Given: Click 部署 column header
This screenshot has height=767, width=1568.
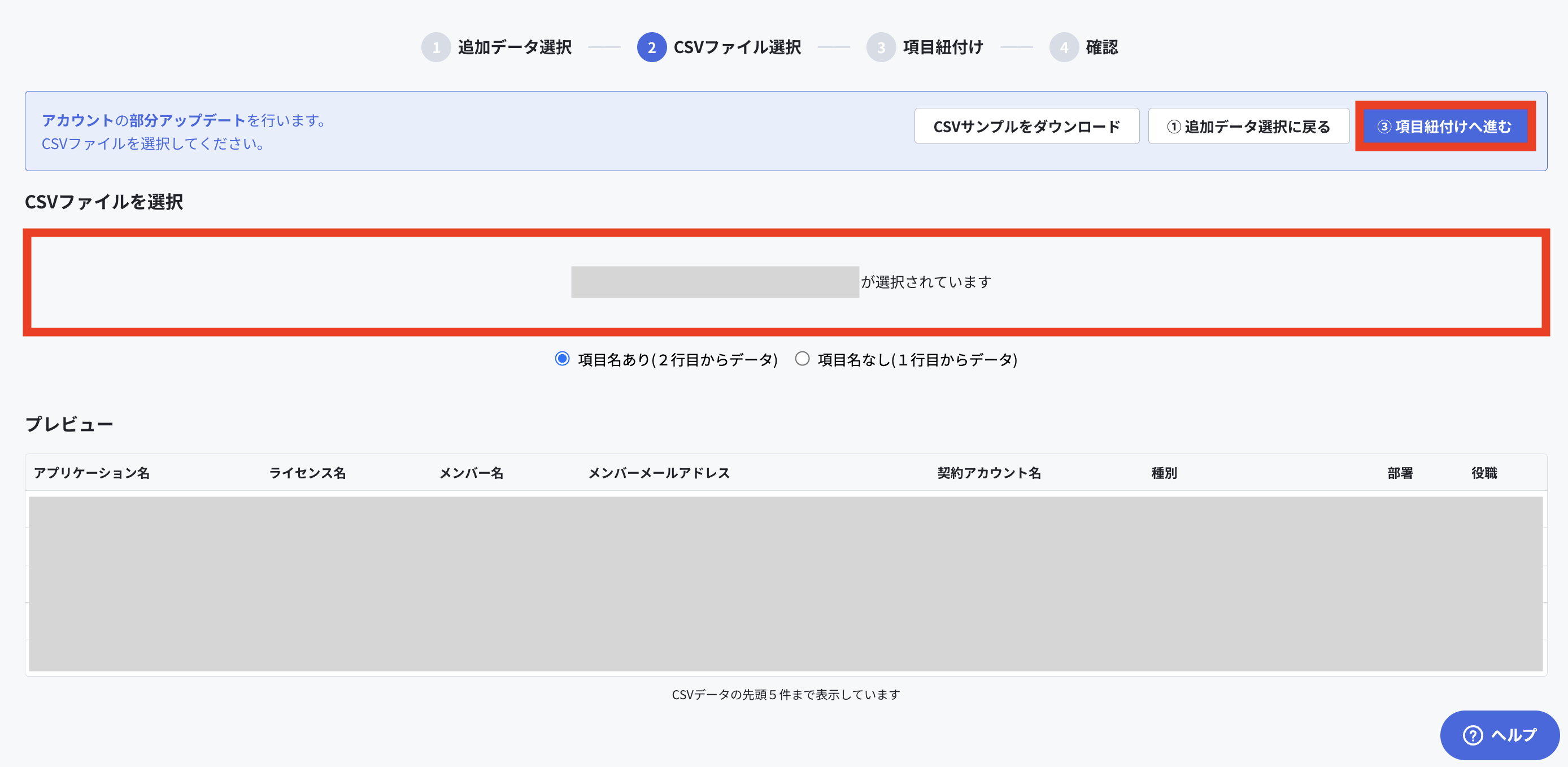Looking at the screenshot, I should pos(1400,473).
